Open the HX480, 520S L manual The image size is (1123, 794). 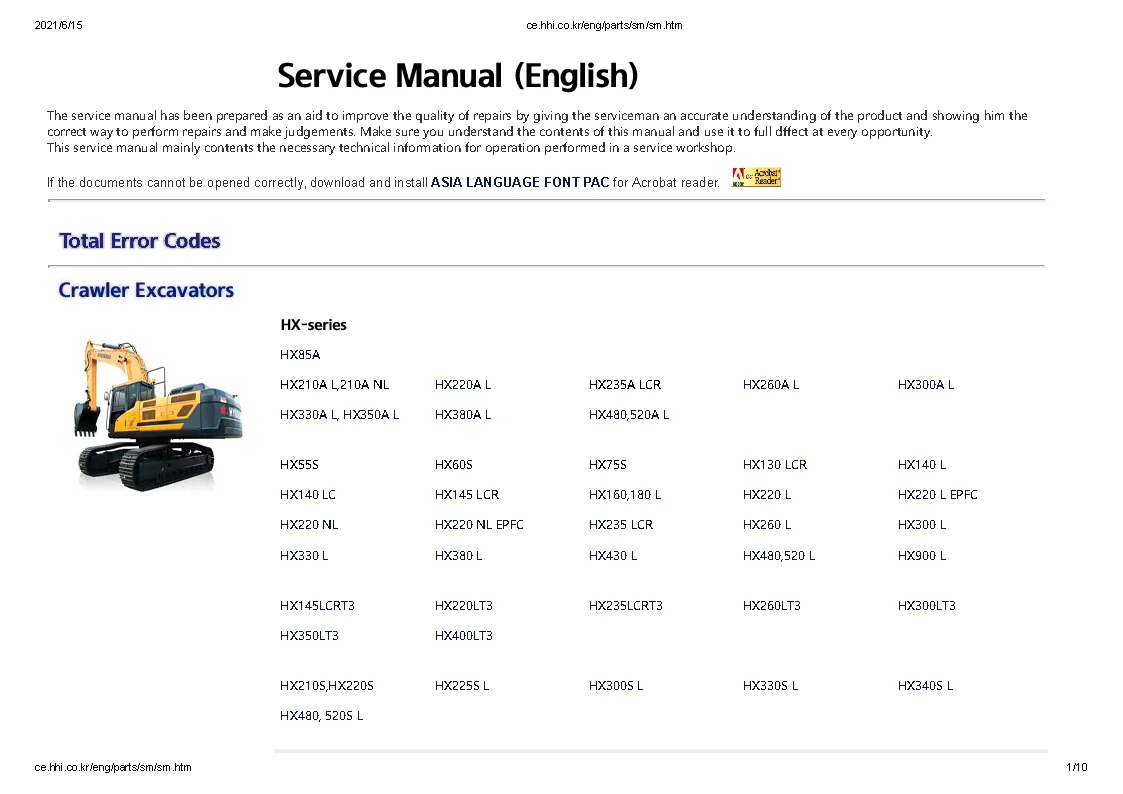322,716
